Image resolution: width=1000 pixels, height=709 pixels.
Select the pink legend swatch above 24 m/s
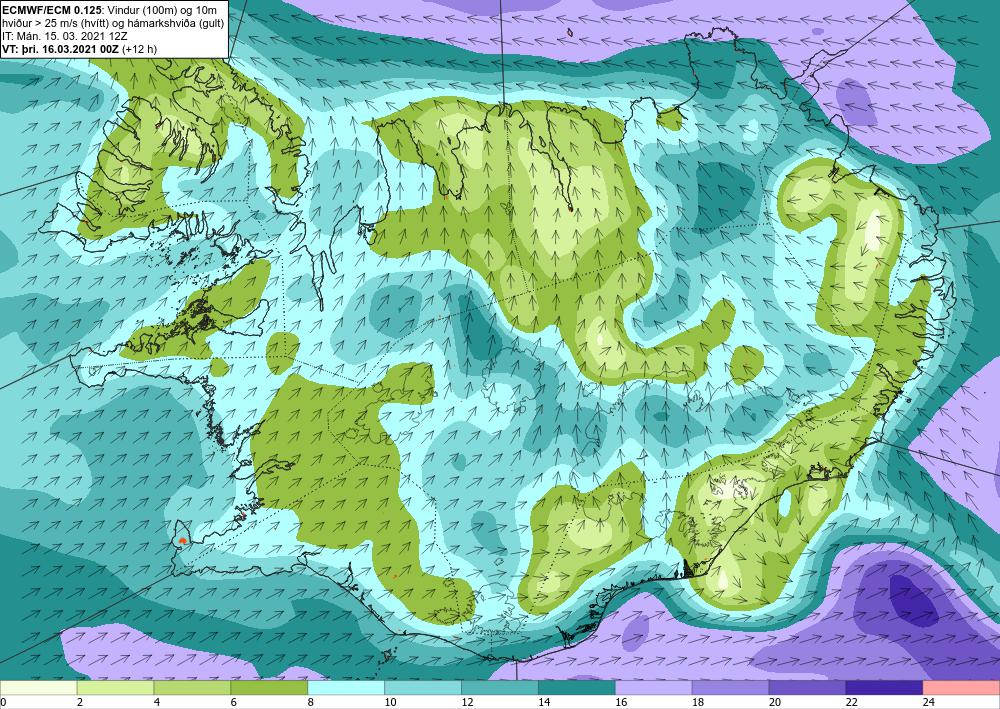pos(961,688)
